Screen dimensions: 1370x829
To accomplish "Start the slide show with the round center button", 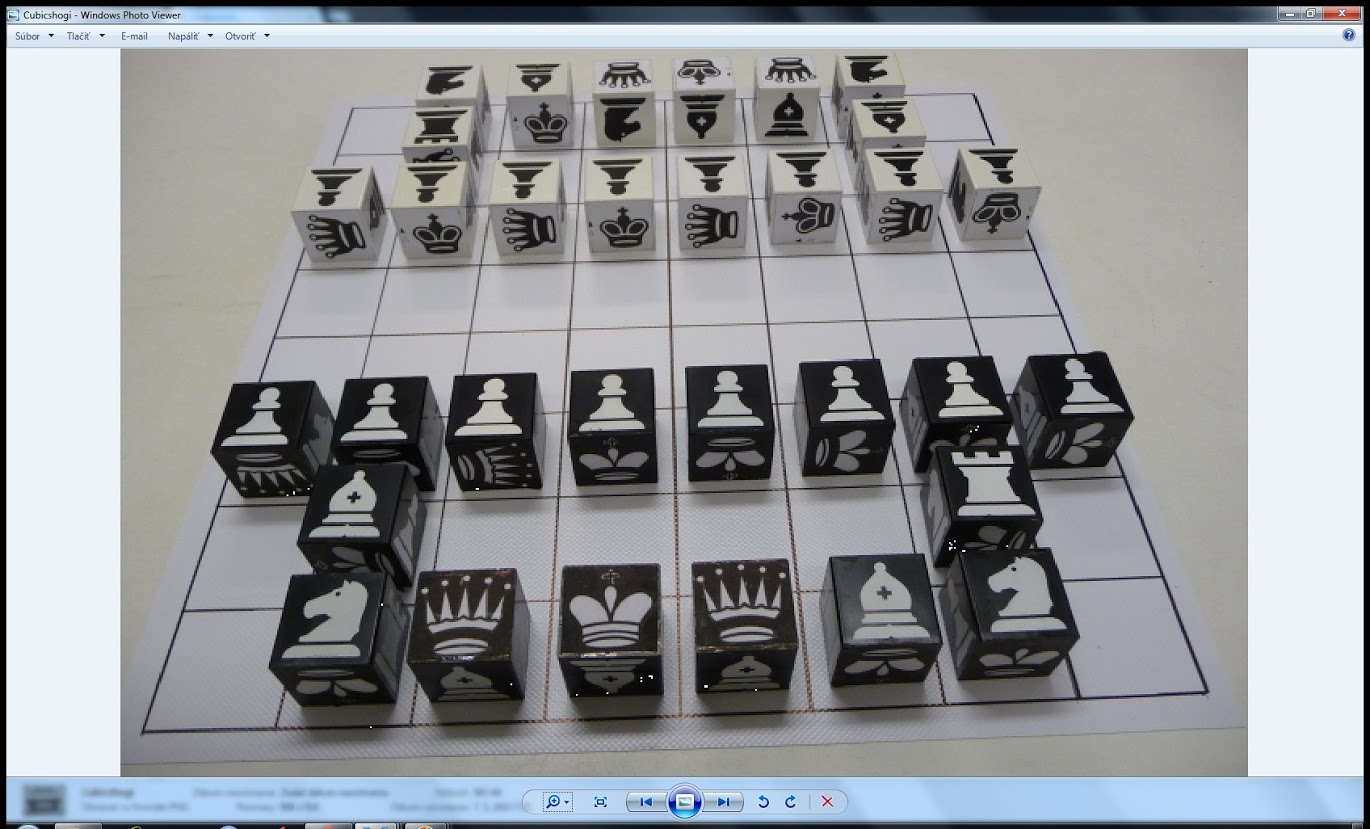I will click(684, 801).
